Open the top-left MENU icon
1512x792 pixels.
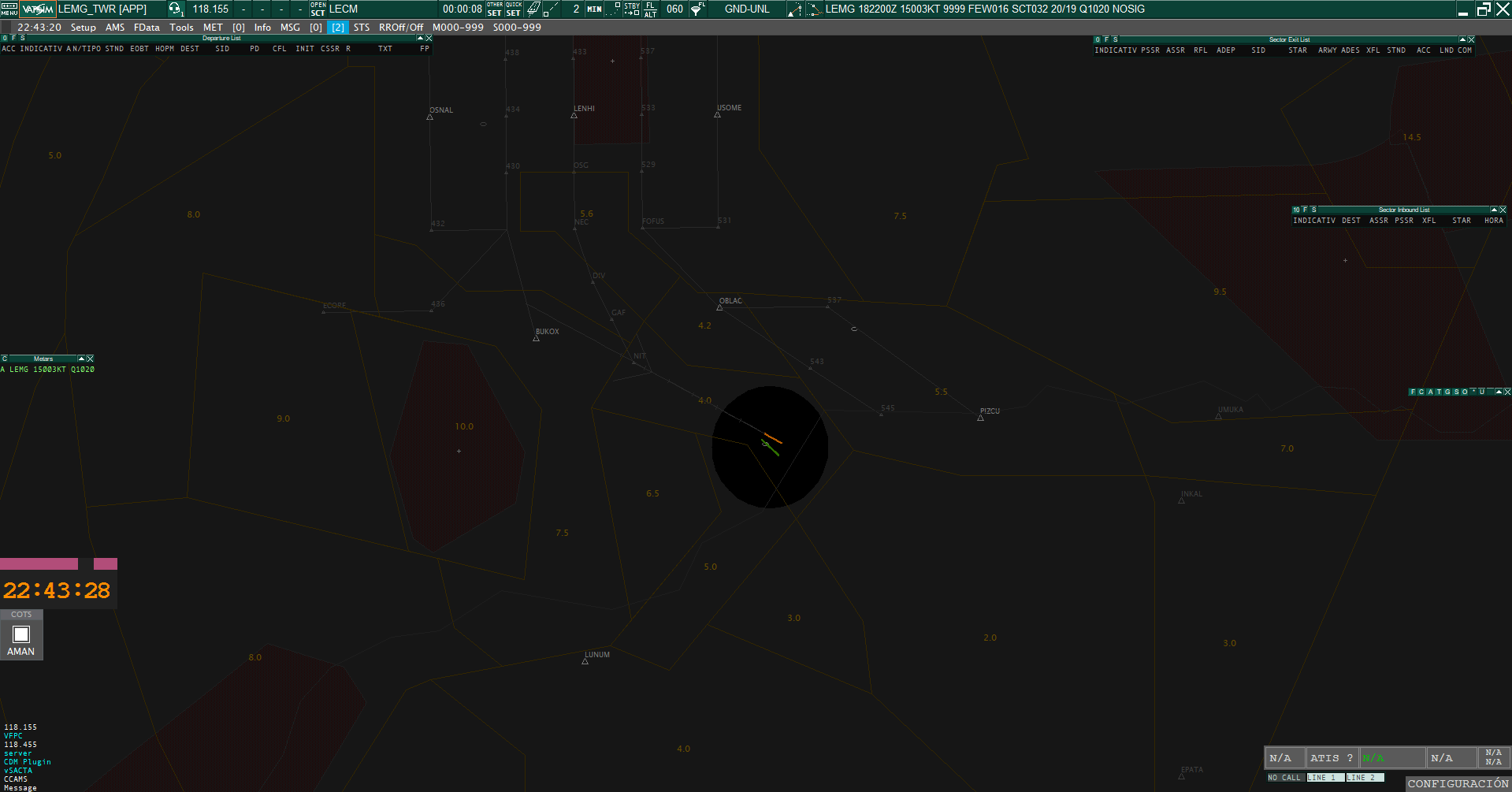pos(9,9)
